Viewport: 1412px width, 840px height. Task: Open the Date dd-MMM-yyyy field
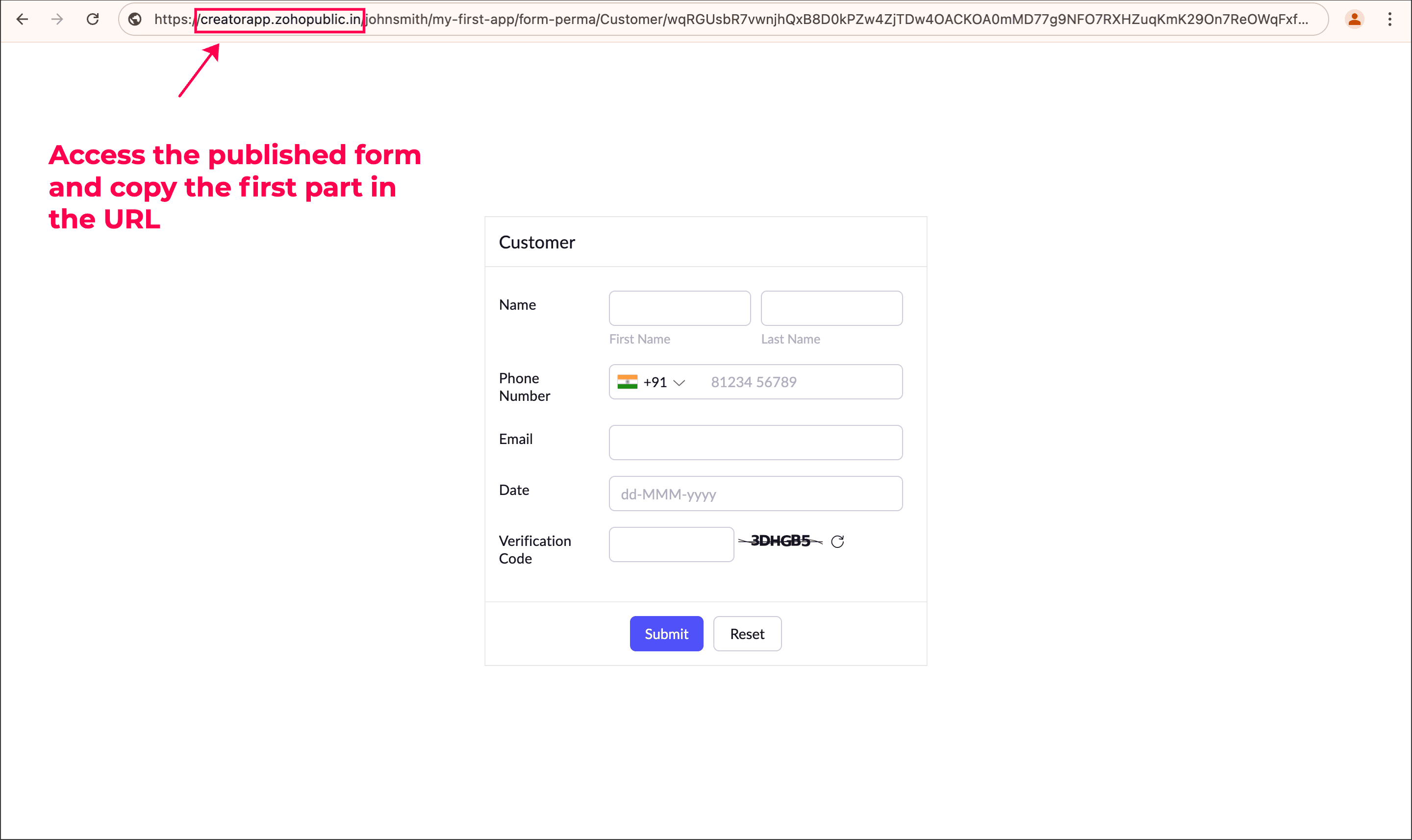point(755,494)
